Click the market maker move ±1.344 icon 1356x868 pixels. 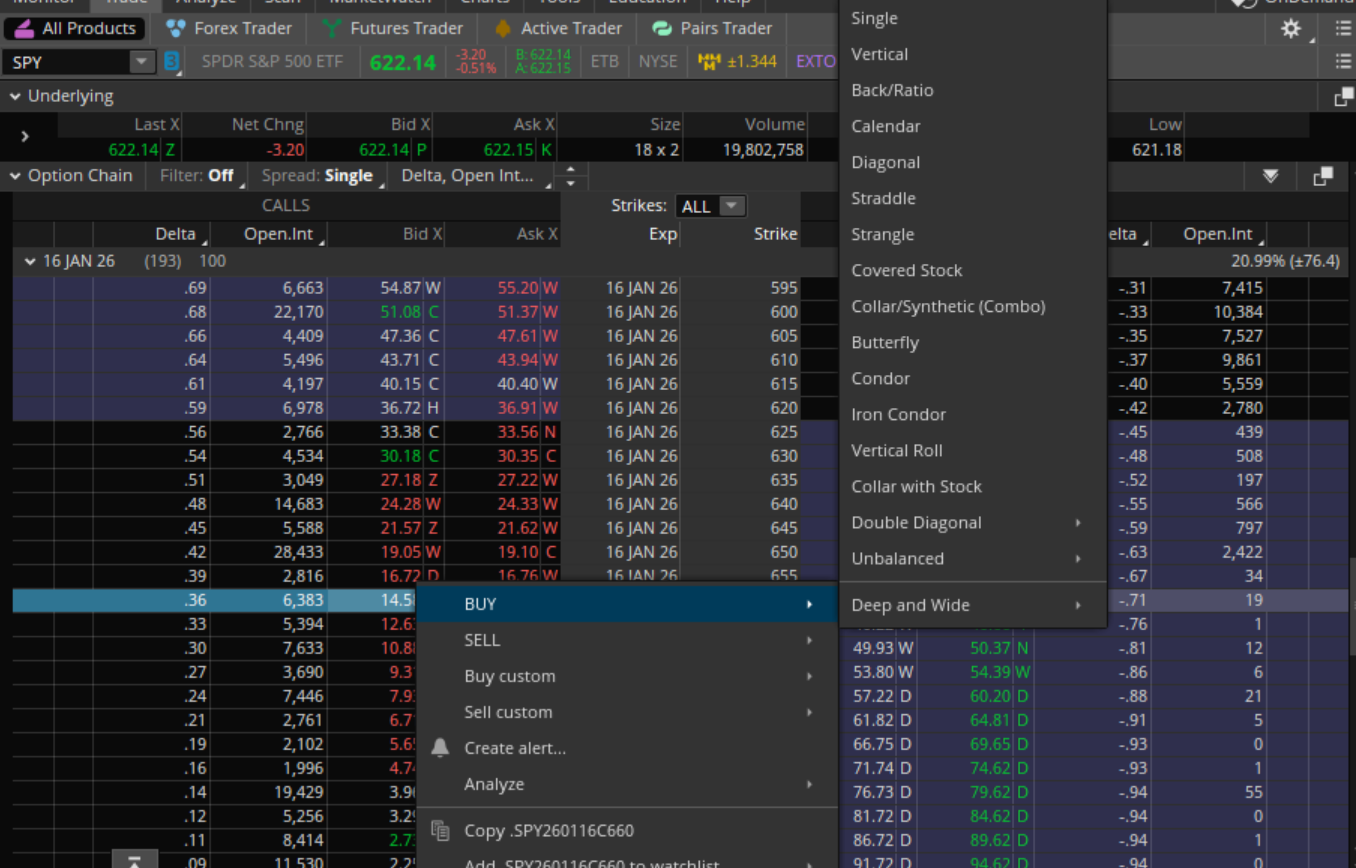point(738,62)
